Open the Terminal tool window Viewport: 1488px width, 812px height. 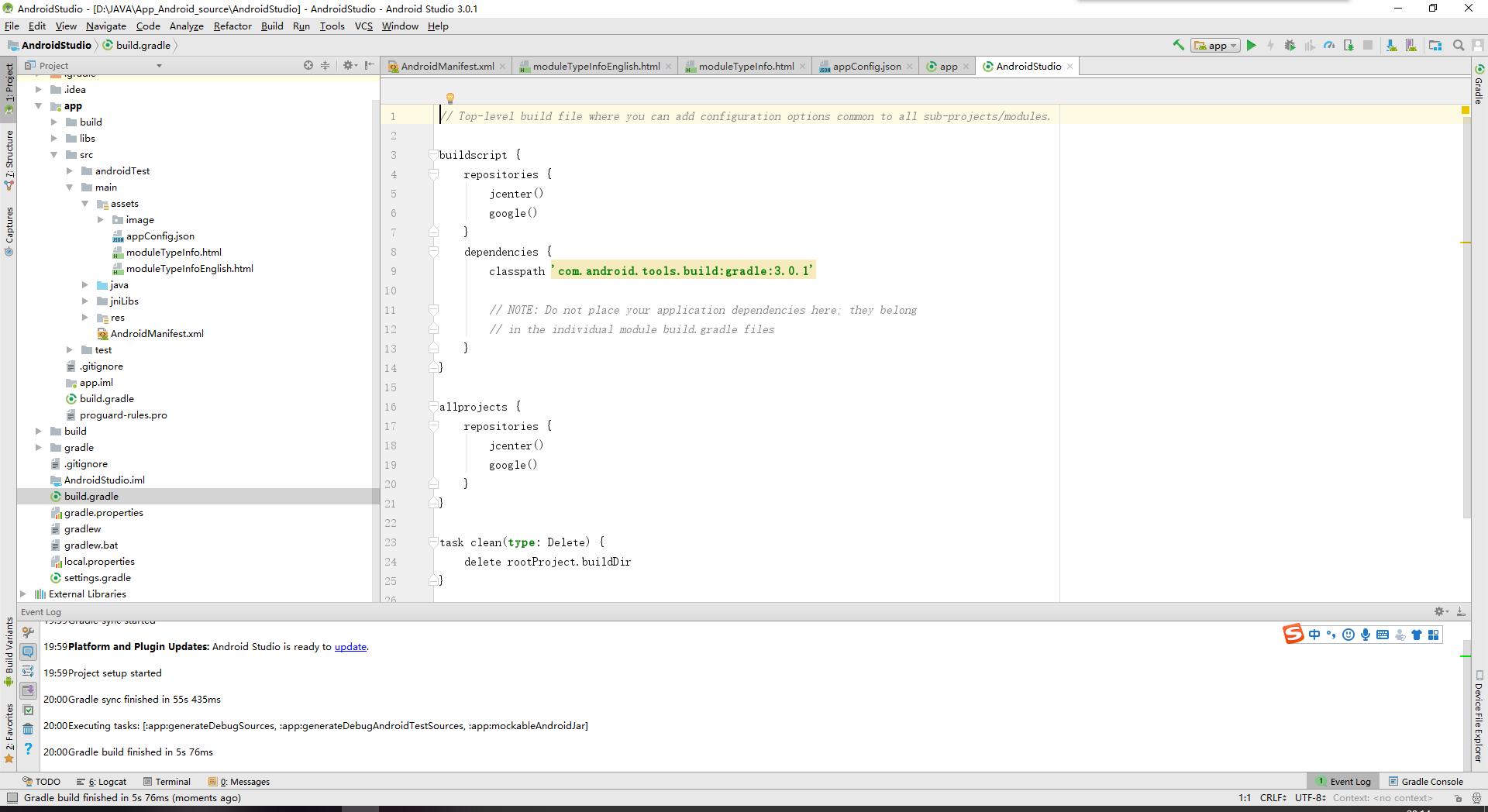167,782
